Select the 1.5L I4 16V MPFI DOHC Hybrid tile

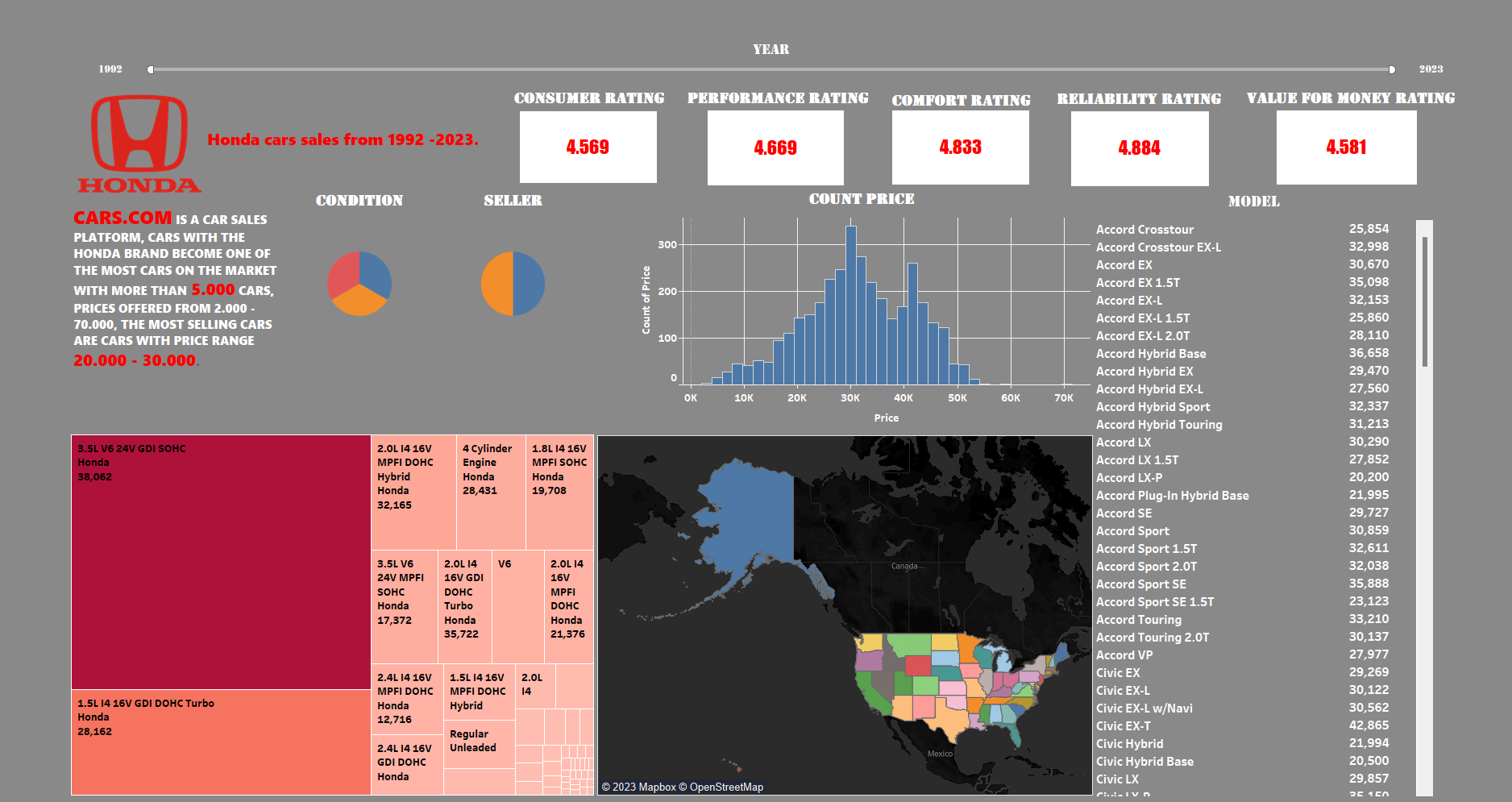pyautogui.click(x=479, y=692)
